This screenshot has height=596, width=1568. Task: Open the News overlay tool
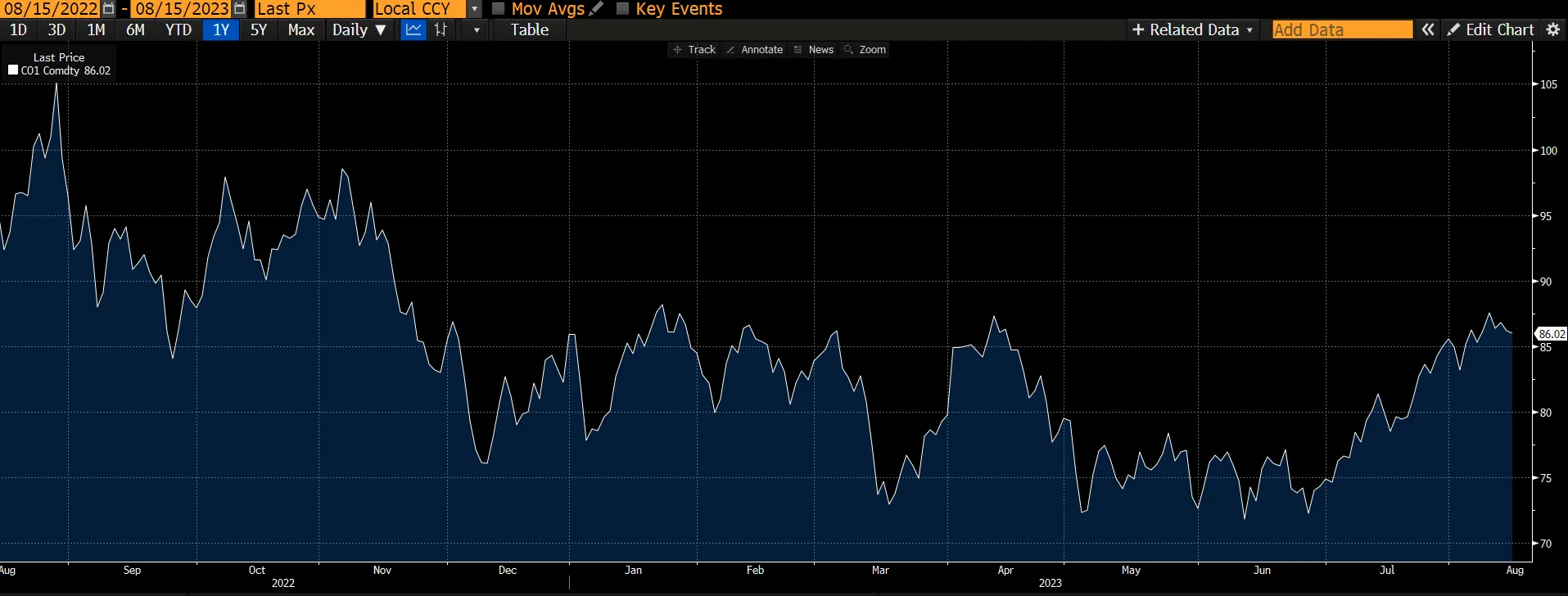click(x=813, y=50)
